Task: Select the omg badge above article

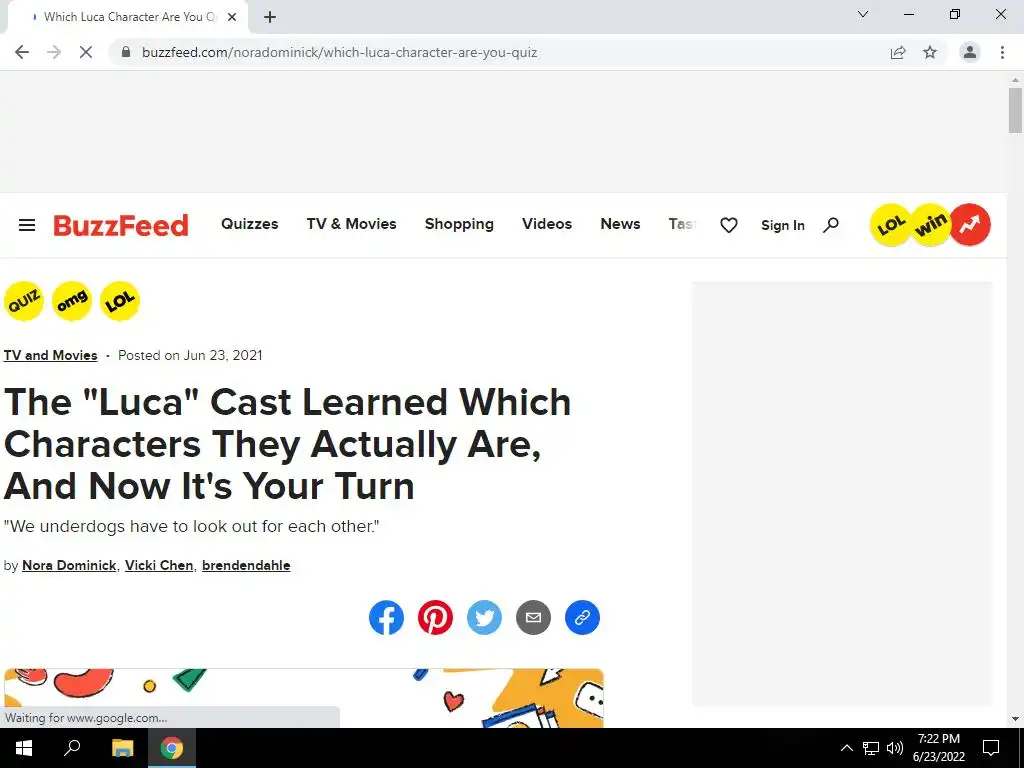Action: click(72, 301)
